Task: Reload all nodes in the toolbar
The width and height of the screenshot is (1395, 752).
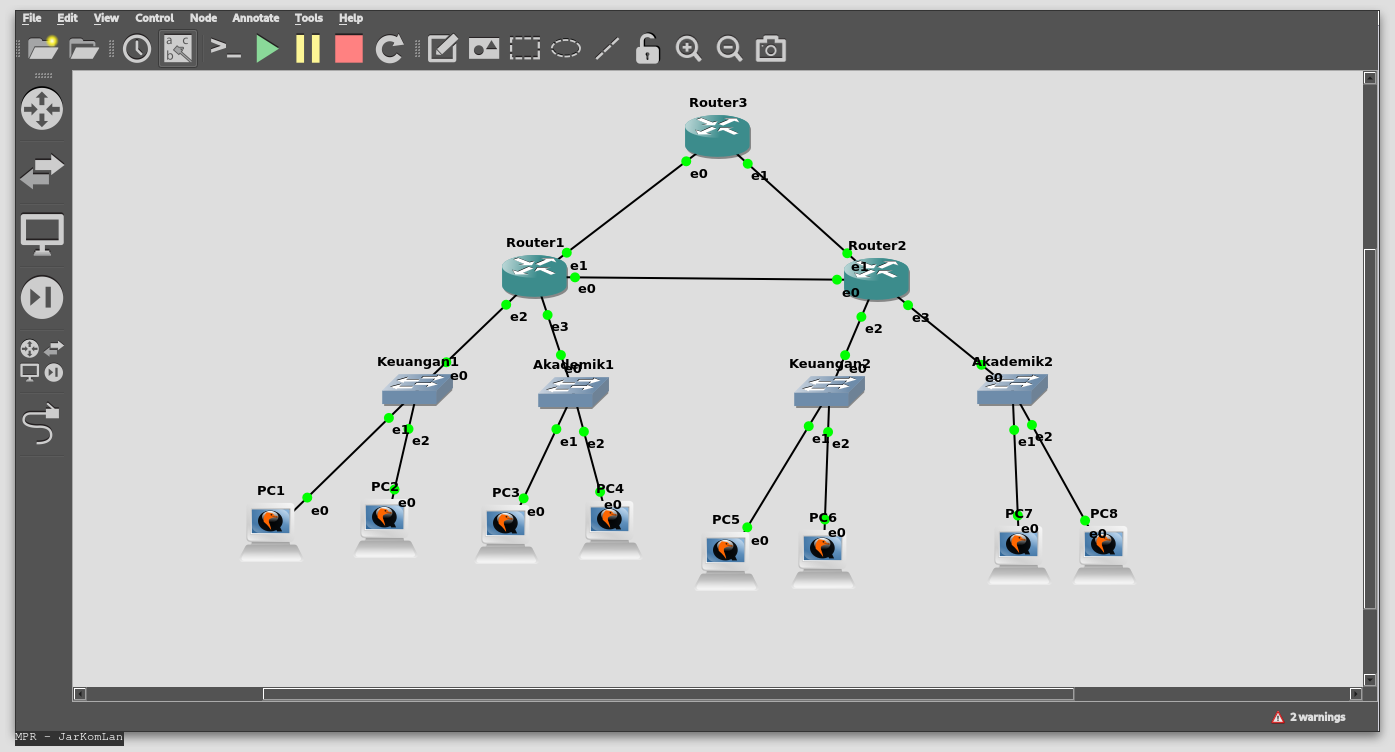Action: pyautogui.click(x=389, y=48)
